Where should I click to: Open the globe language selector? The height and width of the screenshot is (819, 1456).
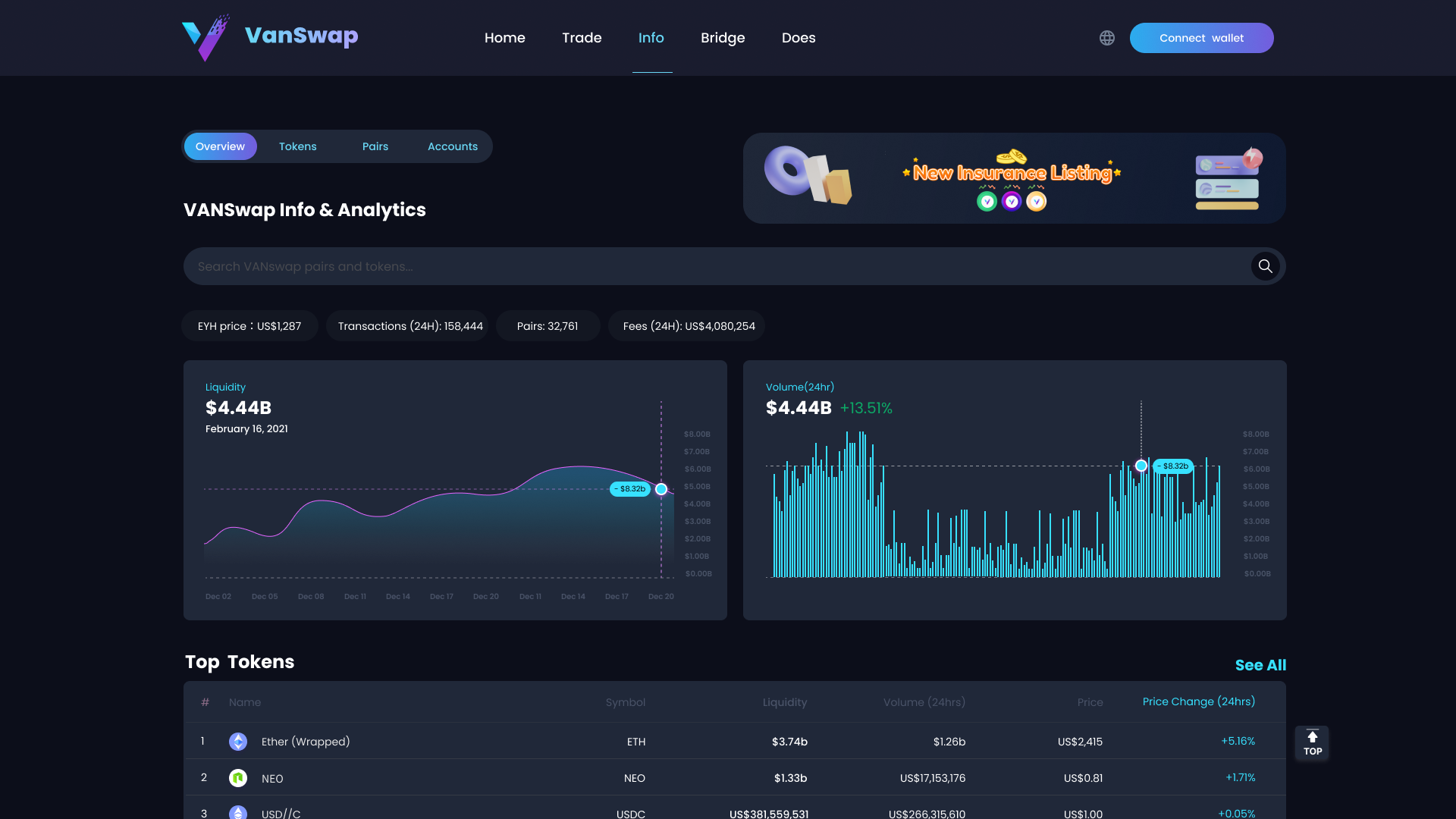pos(1107,38)
